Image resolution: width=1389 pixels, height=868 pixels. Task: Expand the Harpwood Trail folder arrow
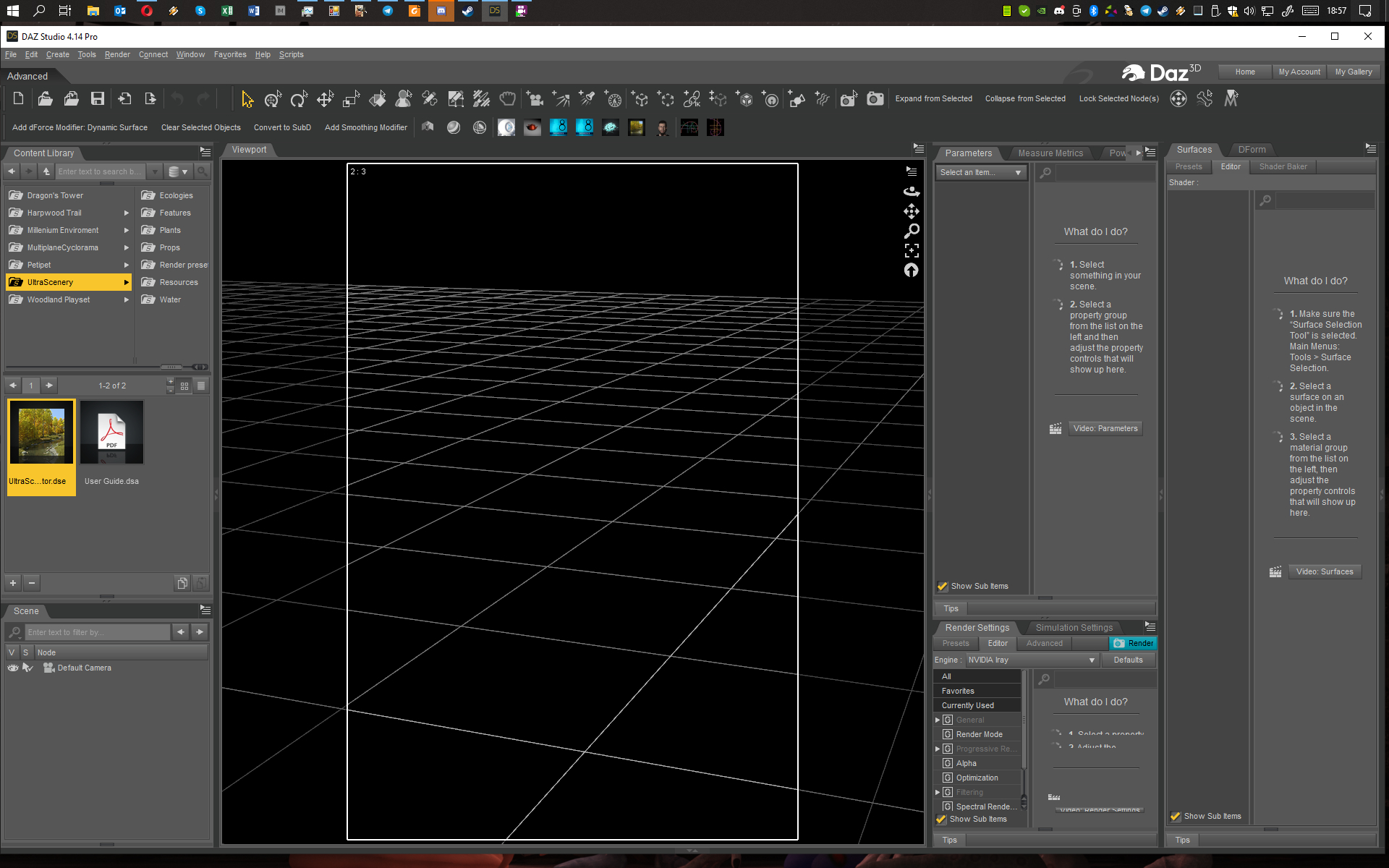tap(127, 213)
